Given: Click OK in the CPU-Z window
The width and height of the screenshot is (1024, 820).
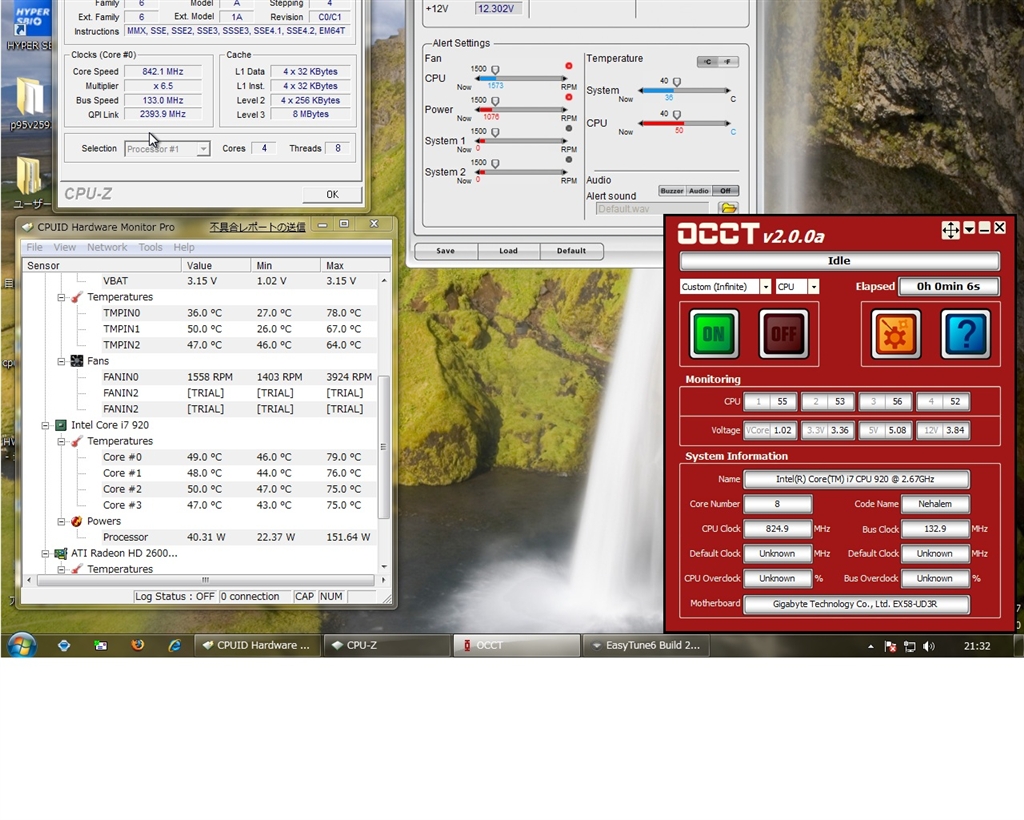Looking at the screenshot, I should click(x=332, y=194).
